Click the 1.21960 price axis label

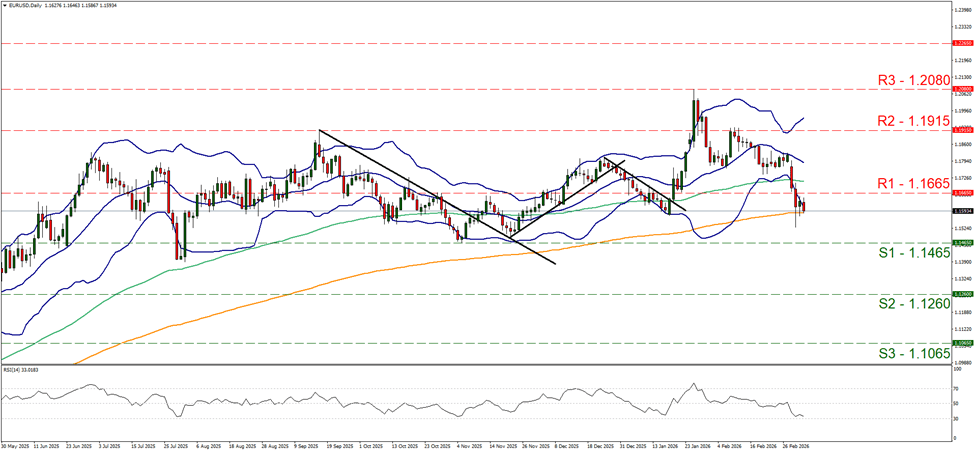(961, 61)
